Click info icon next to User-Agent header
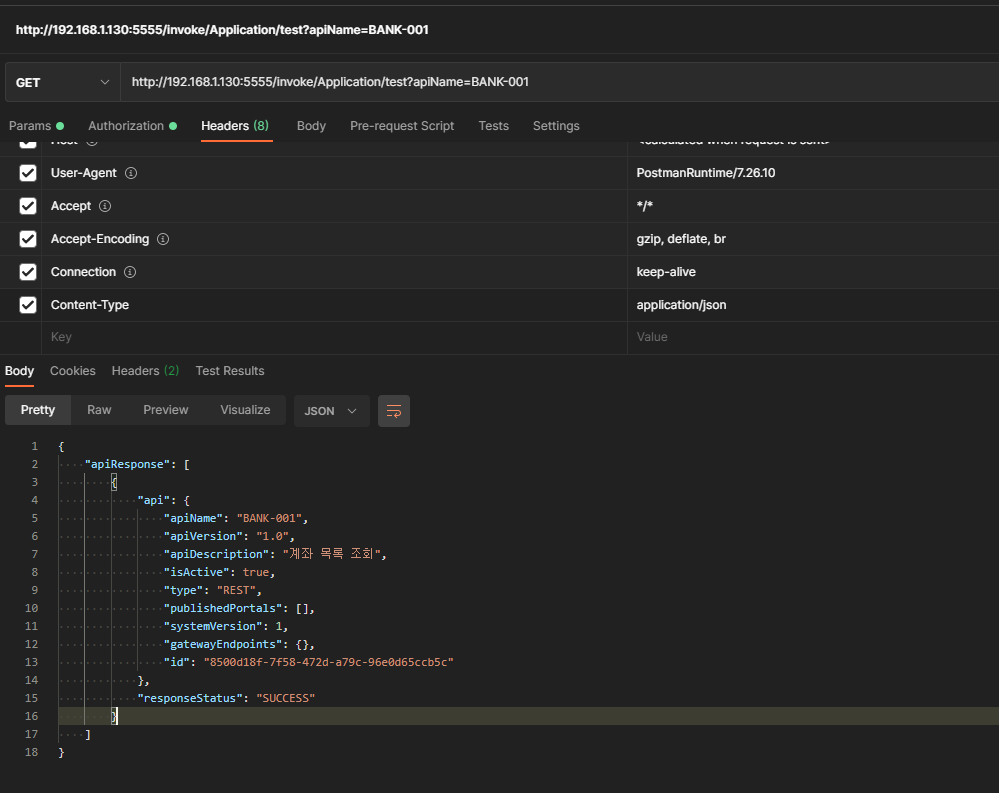 click(131, 173)
